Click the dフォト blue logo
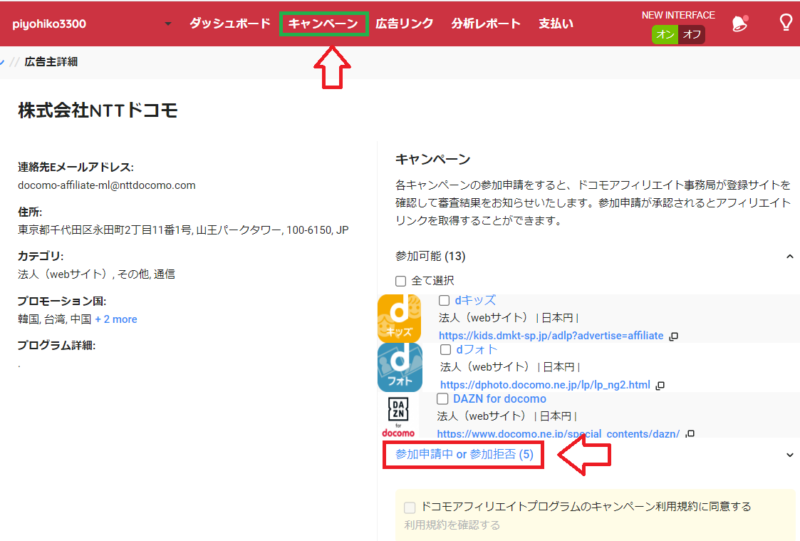 [x=399, y=367]
